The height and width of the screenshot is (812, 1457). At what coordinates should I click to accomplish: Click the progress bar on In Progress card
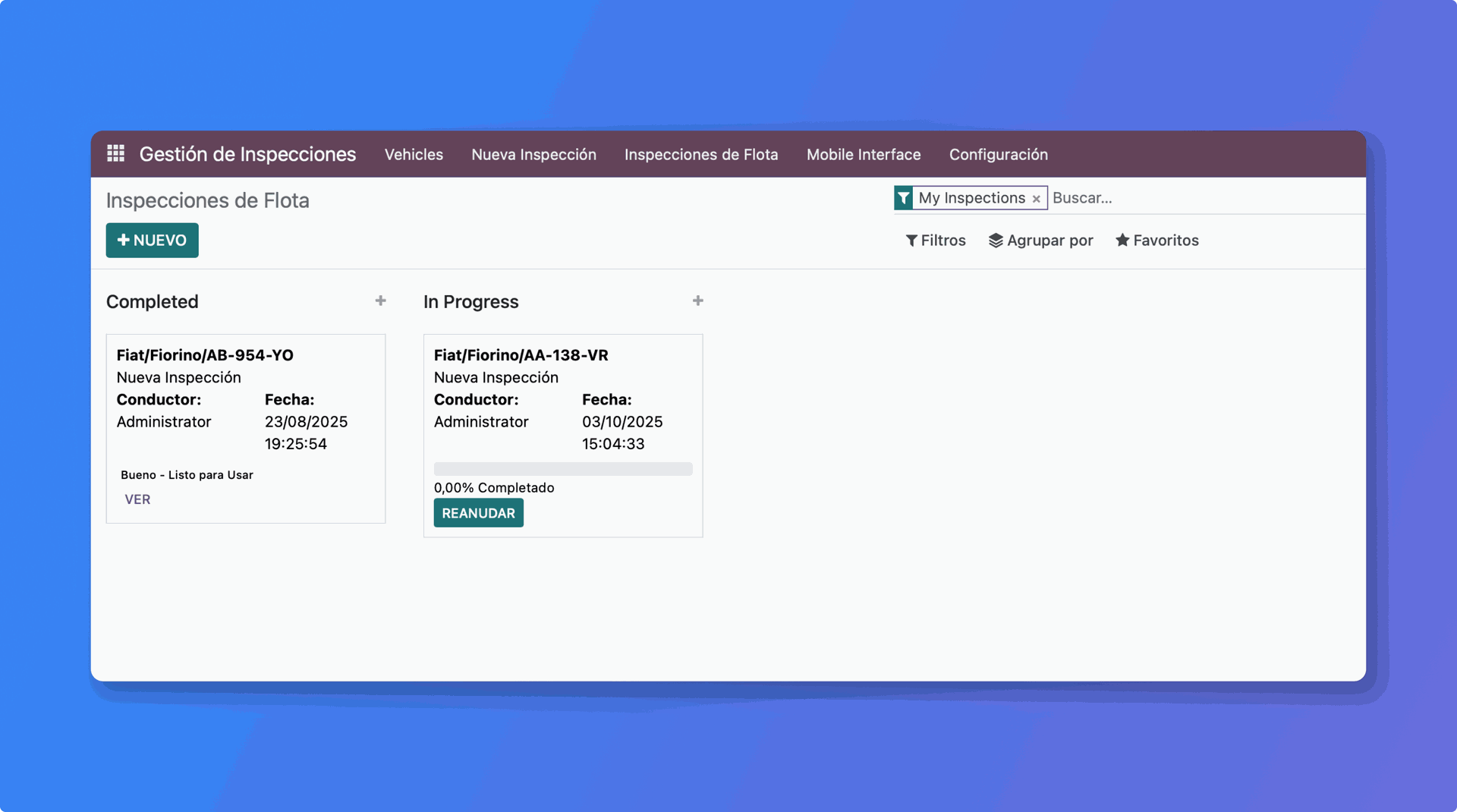click(562, 469)
